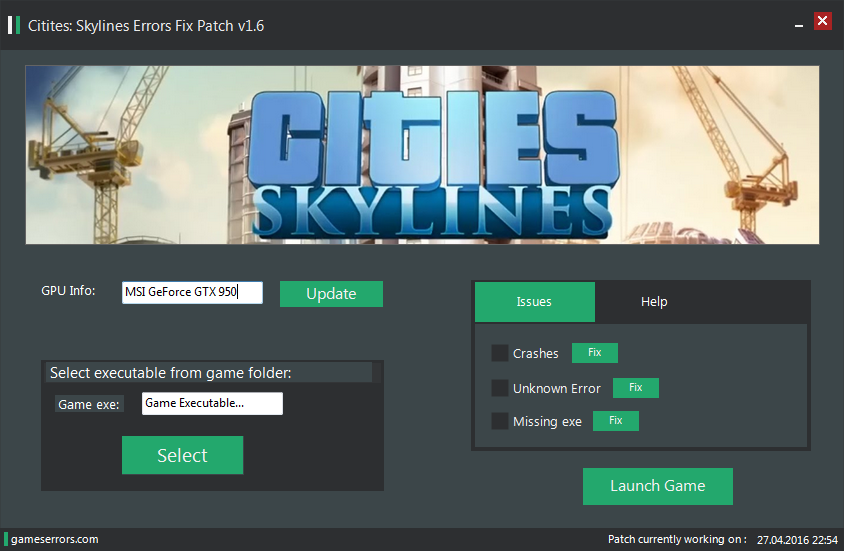Click the Game Executable input field
Screen dimensions: 844x551
pyautogui.click(x=212, y=404)
